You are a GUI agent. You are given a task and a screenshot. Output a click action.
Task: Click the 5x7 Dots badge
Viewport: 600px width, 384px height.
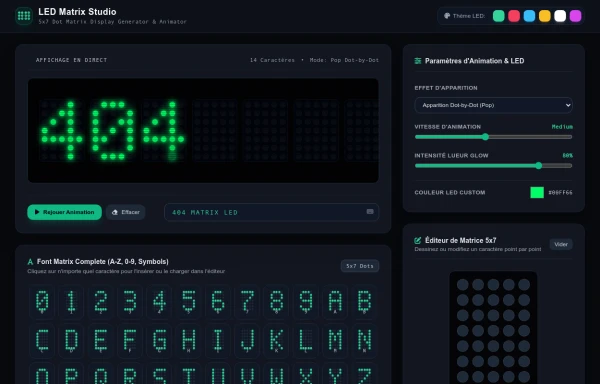[x=360, y=266]
